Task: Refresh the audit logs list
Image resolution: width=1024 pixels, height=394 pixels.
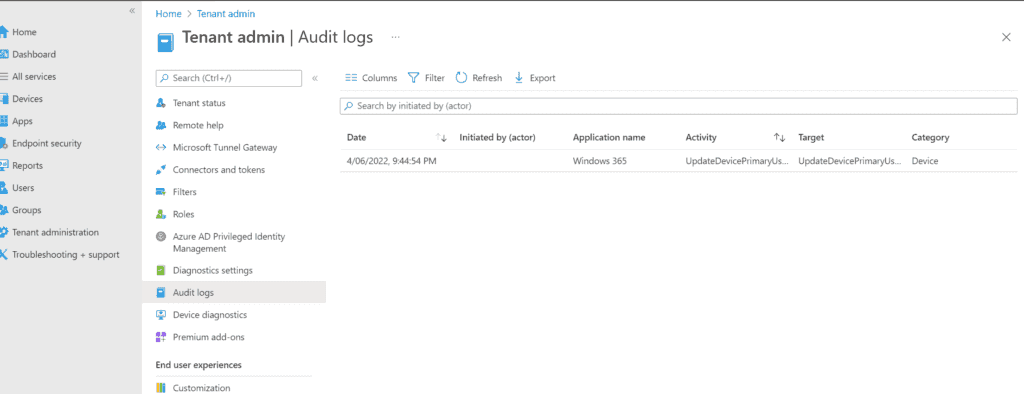Action: coord(479,78)
